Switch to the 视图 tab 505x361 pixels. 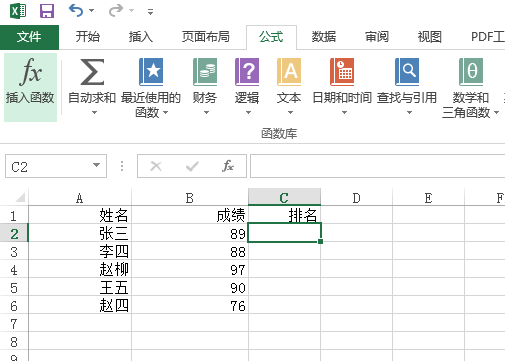click(x=429, y=37)
